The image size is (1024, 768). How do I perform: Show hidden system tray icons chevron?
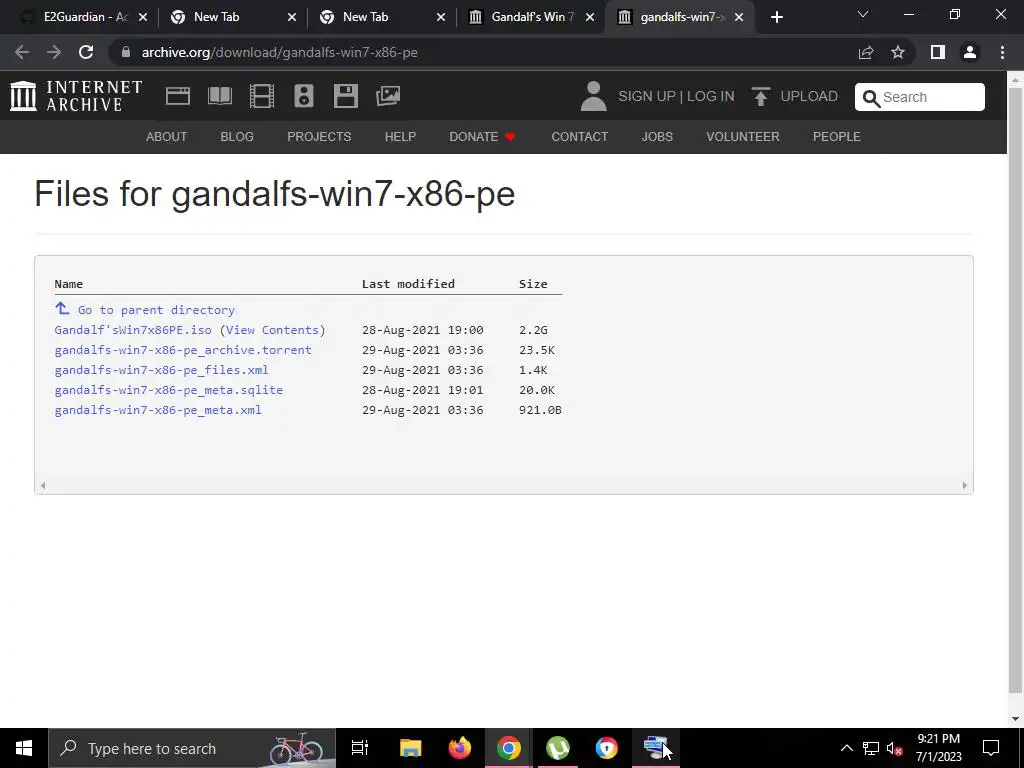(x=846, y=748)
